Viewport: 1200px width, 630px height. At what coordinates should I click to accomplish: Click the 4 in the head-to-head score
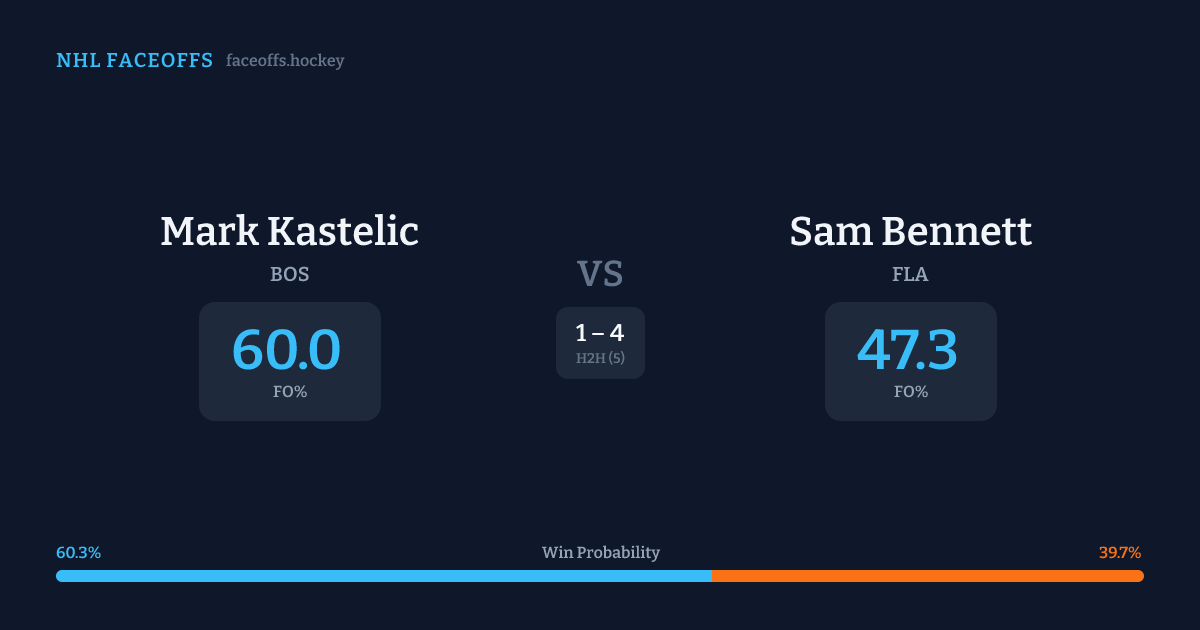tap(617, 334)
